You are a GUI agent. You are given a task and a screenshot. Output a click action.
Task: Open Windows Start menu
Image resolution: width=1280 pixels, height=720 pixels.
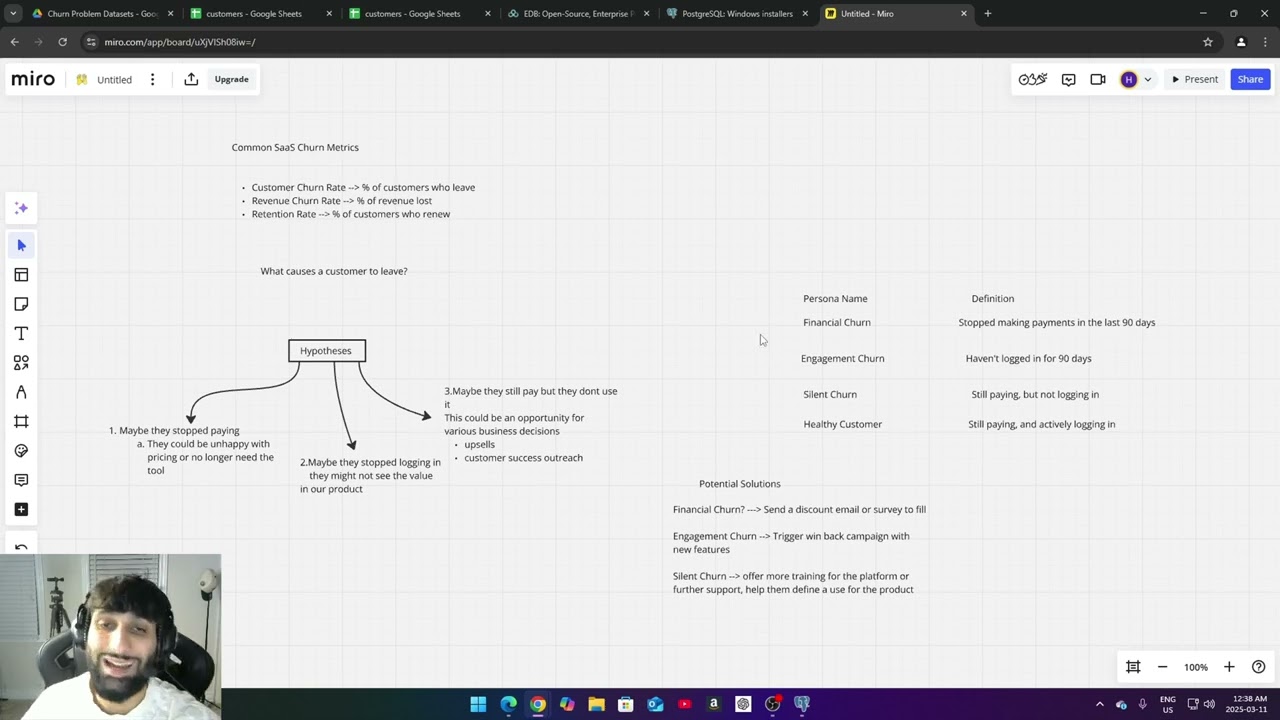(x=478, y=704)
